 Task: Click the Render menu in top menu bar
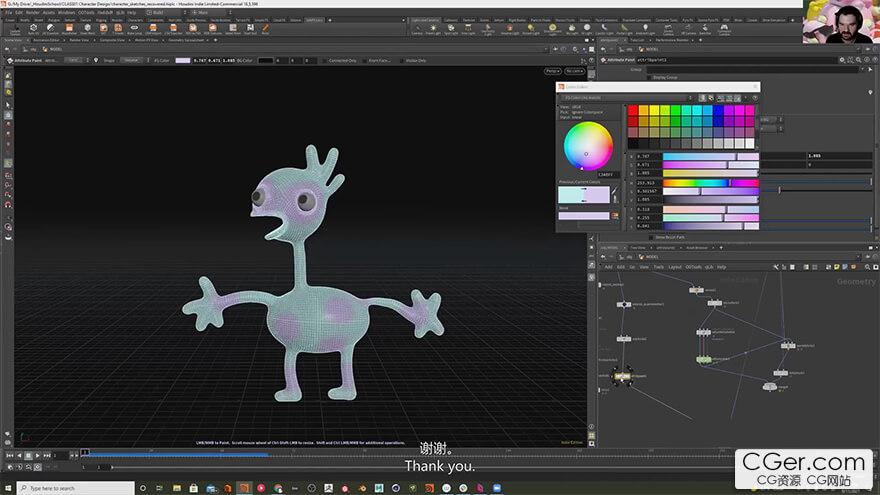[32, 12]
